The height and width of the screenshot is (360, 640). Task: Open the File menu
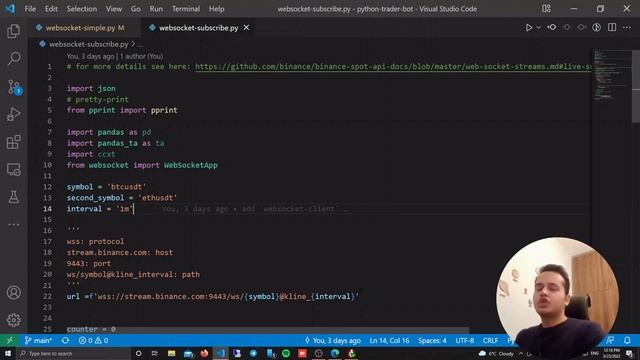[30, 9]
